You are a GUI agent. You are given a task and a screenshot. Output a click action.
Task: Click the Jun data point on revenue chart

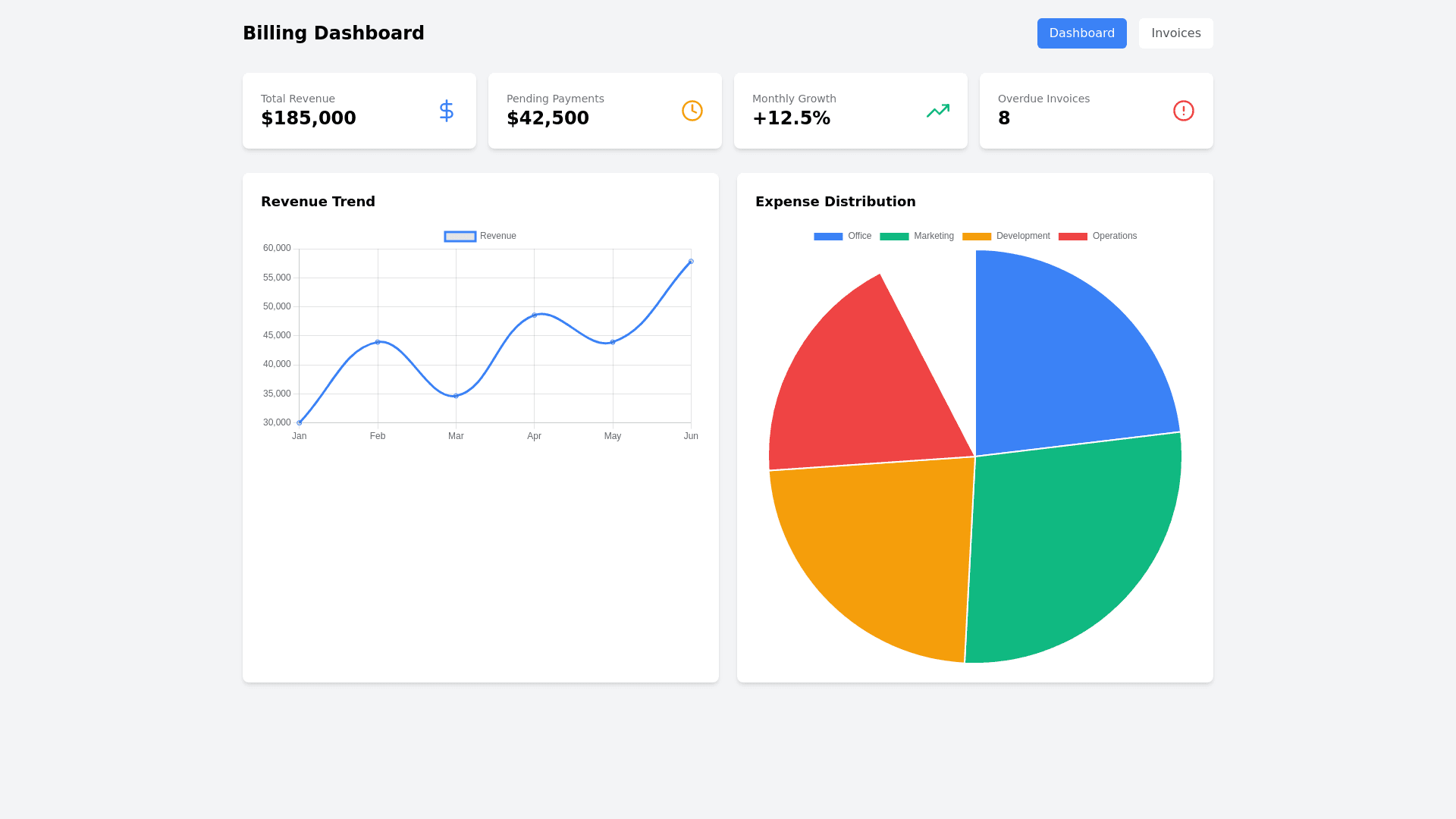click(691, 262)
